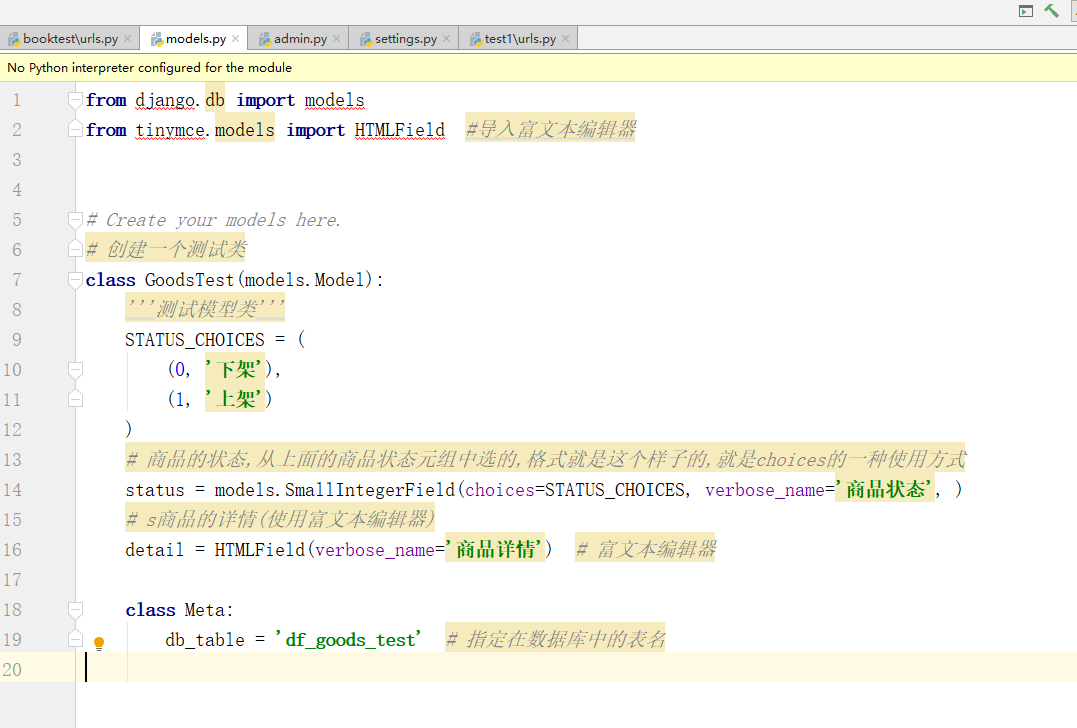Click the '#导入富文本编辑器' comment on line 2
The height and width of the screenshot is (728, 1077).
(550, 129)
